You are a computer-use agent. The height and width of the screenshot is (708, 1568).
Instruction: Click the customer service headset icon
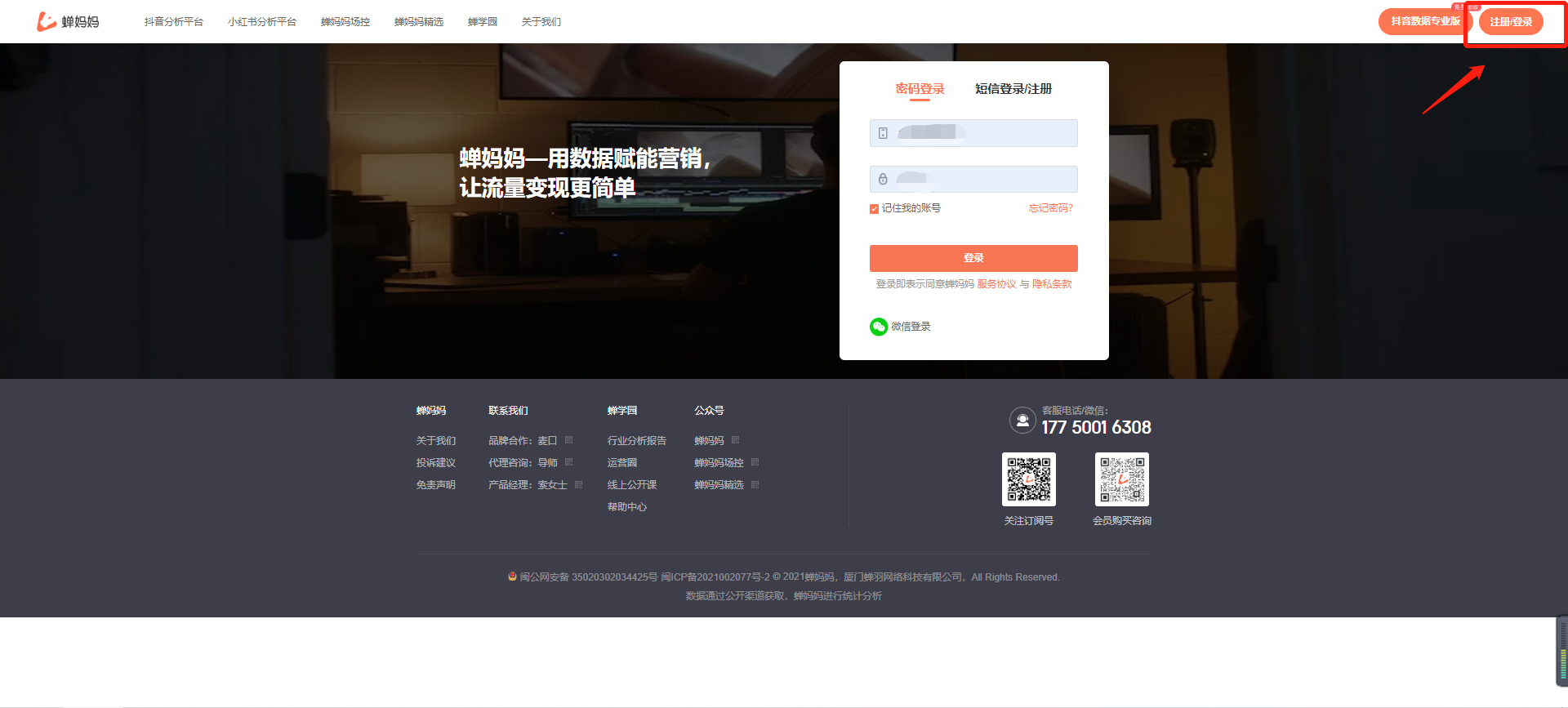click(x=1022, y=421)
